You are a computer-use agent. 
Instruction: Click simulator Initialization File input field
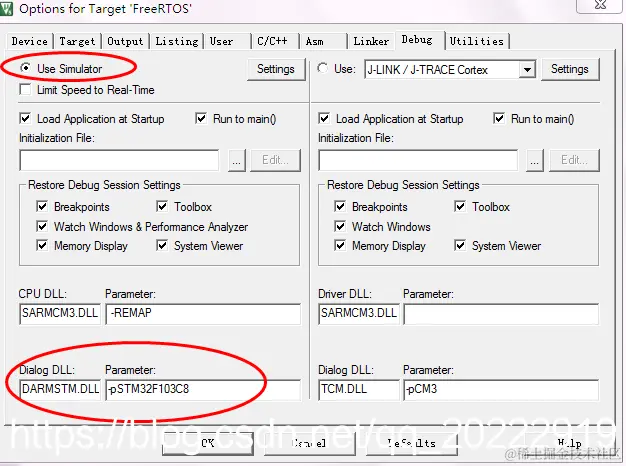coord(119,161)
